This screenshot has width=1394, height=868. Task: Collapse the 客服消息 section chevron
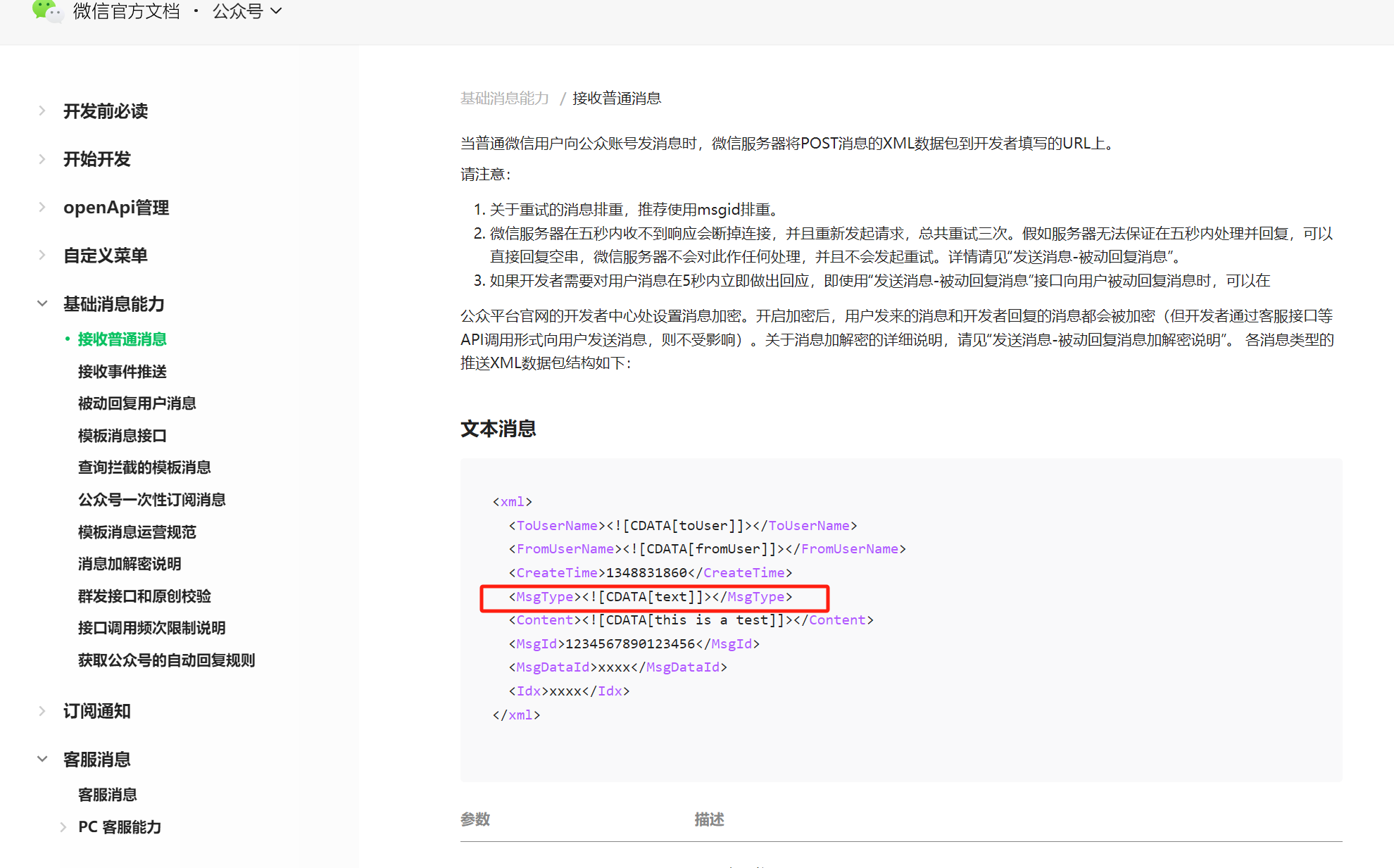[x=42, y=759]
